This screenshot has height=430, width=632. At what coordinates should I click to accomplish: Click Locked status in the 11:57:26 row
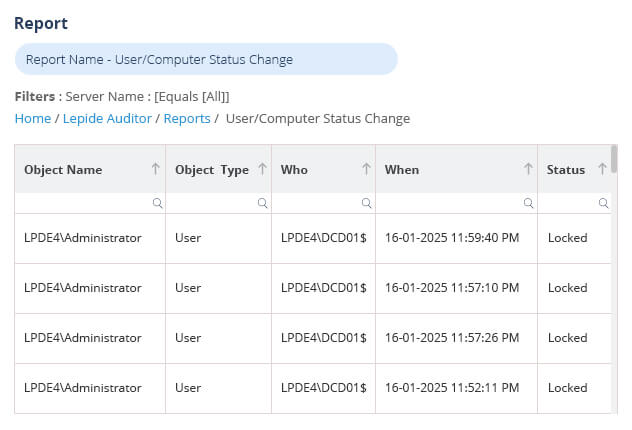click(568, 338)
